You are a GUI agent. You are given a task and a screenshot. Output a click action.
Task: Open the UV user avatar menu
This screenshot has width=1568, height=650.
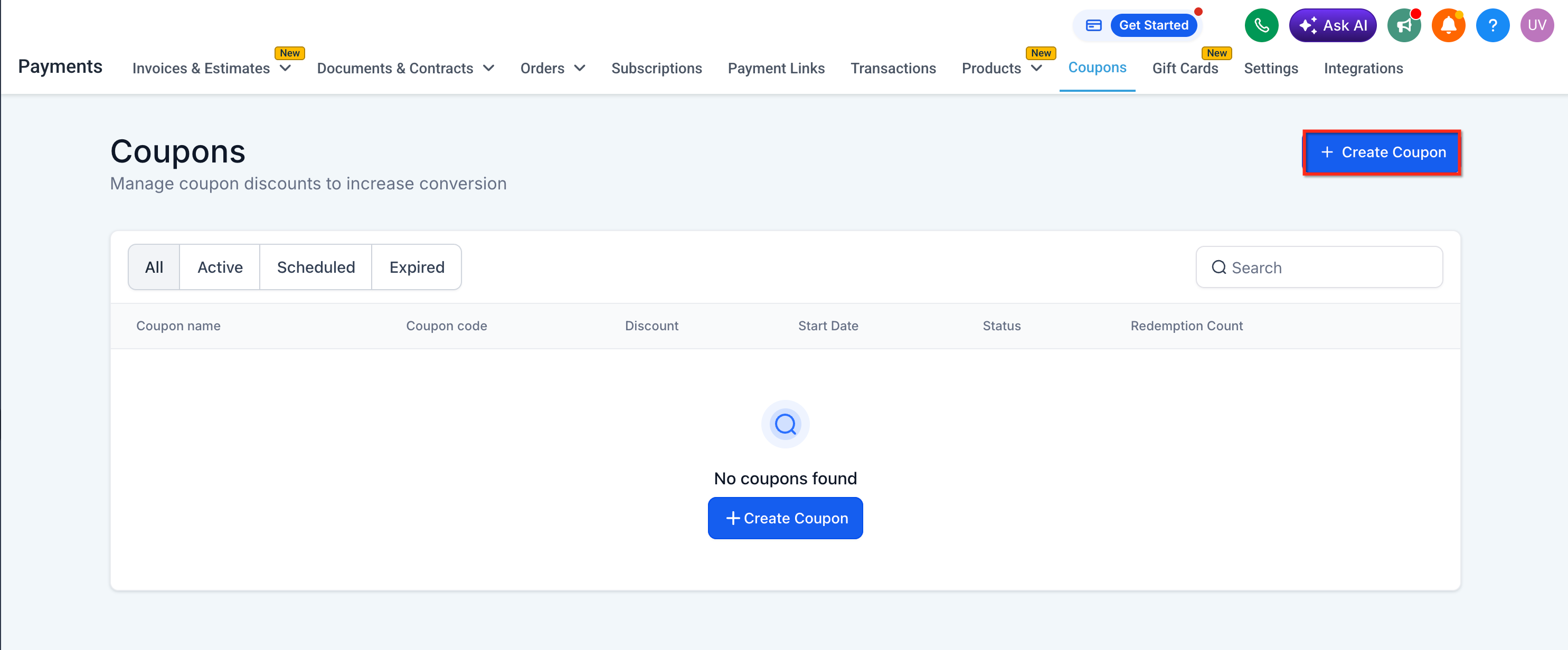(1536, 25)
